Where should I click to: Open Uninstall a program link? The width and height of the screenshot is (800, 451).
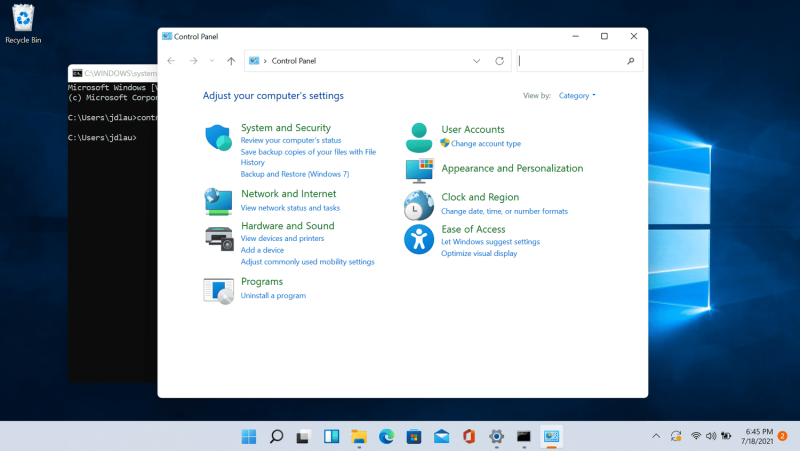pyautogui.click(x=273, y=296)
